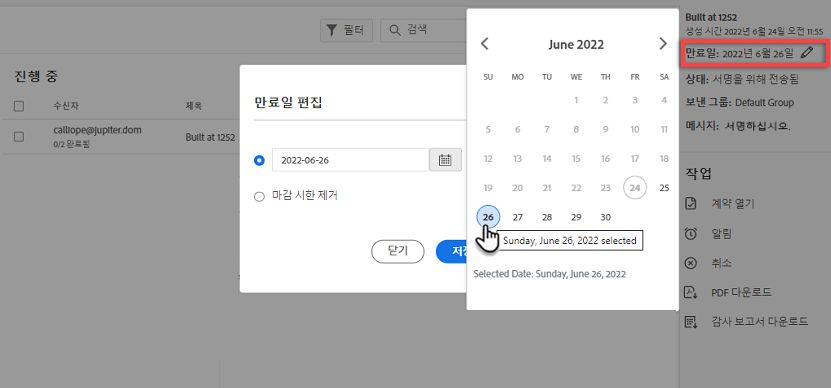Tick the select-all checkbox in table header
Screen dimensions: 831x388
tap(19, 106)
